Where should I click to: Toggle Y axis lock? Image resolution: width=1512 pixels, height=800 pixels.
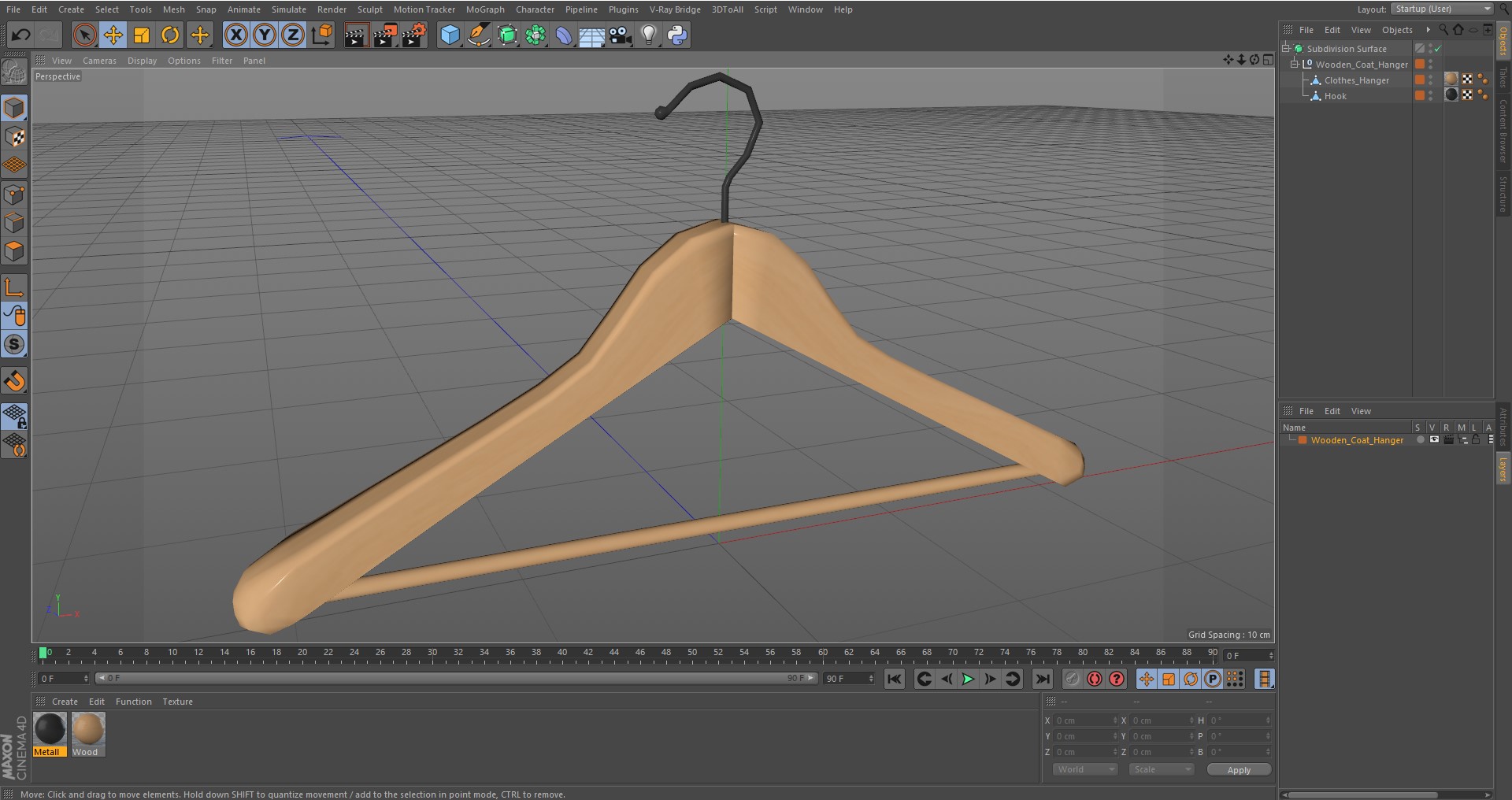click(265, 35)
